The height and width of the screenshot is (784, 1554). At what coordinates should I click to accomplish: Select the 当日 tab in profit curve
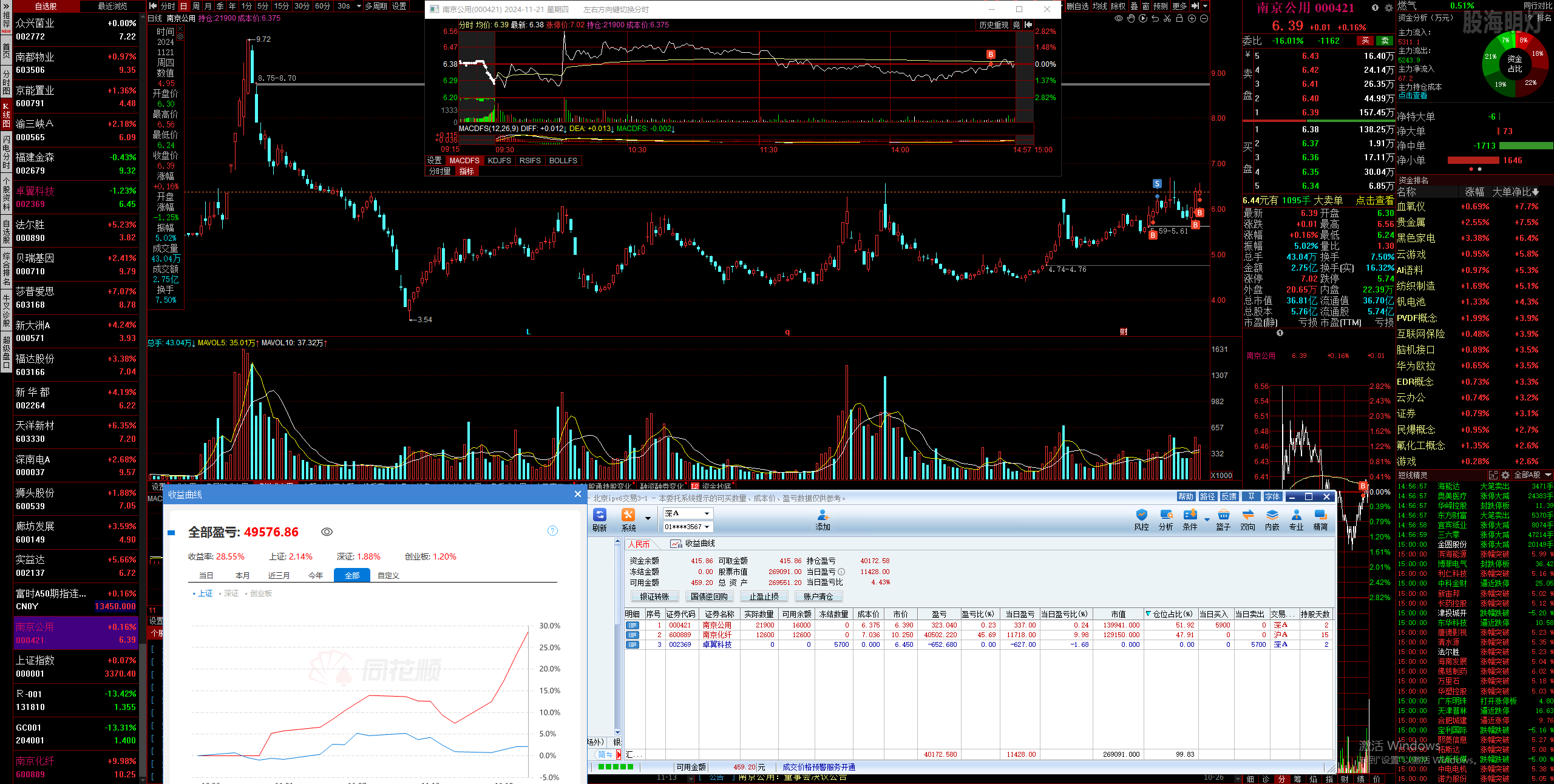(206, 575)
